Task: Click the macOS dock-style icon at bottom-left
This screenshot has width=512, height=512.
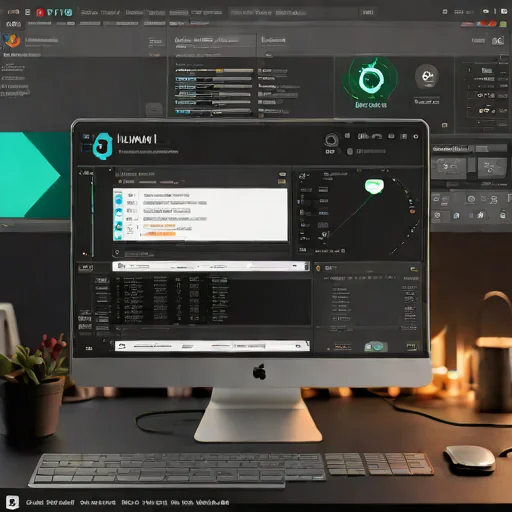Action: tap(12, 502)
